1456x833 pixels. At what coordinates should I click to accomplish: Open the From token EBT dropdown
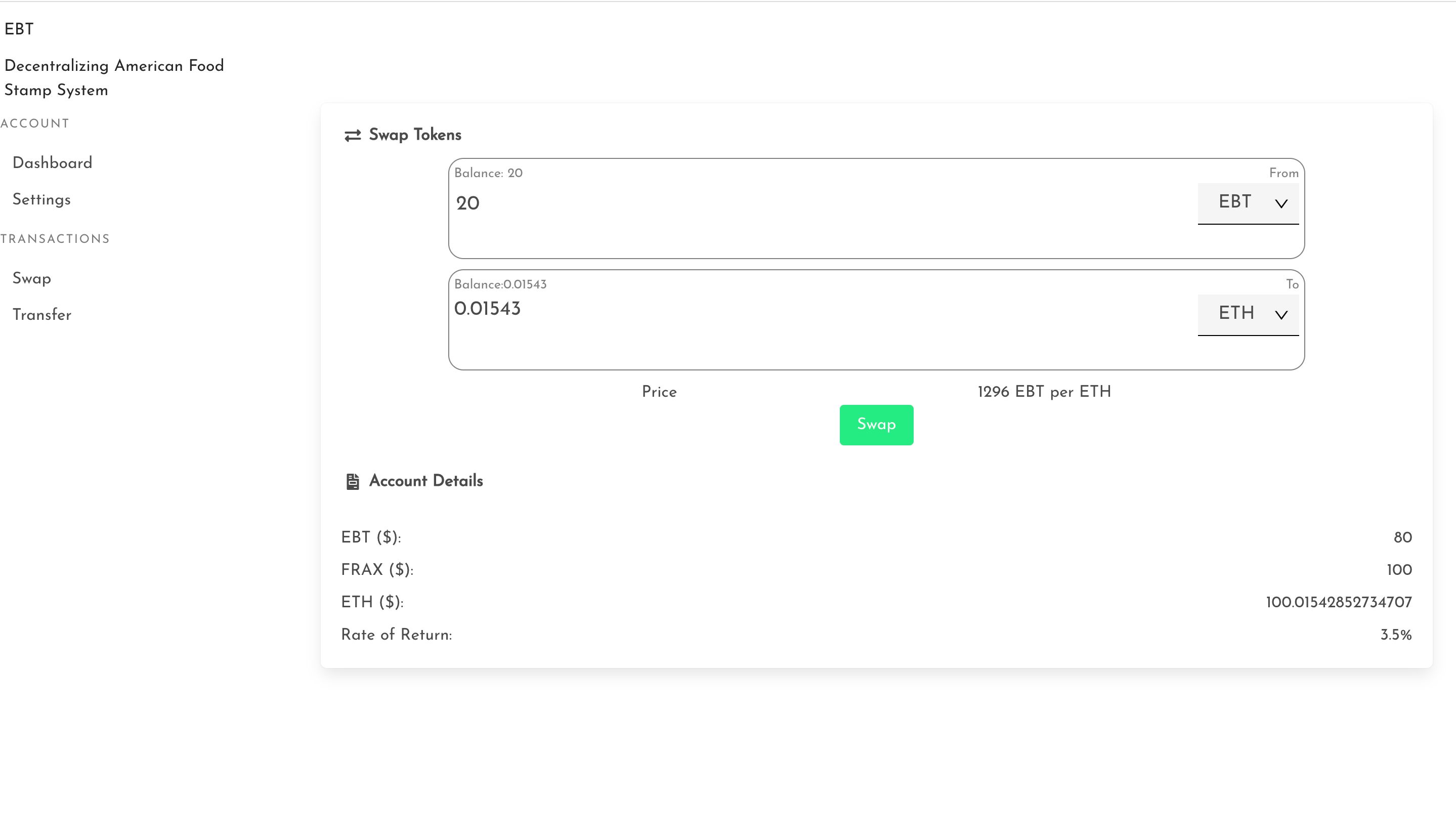[1248, 203]
